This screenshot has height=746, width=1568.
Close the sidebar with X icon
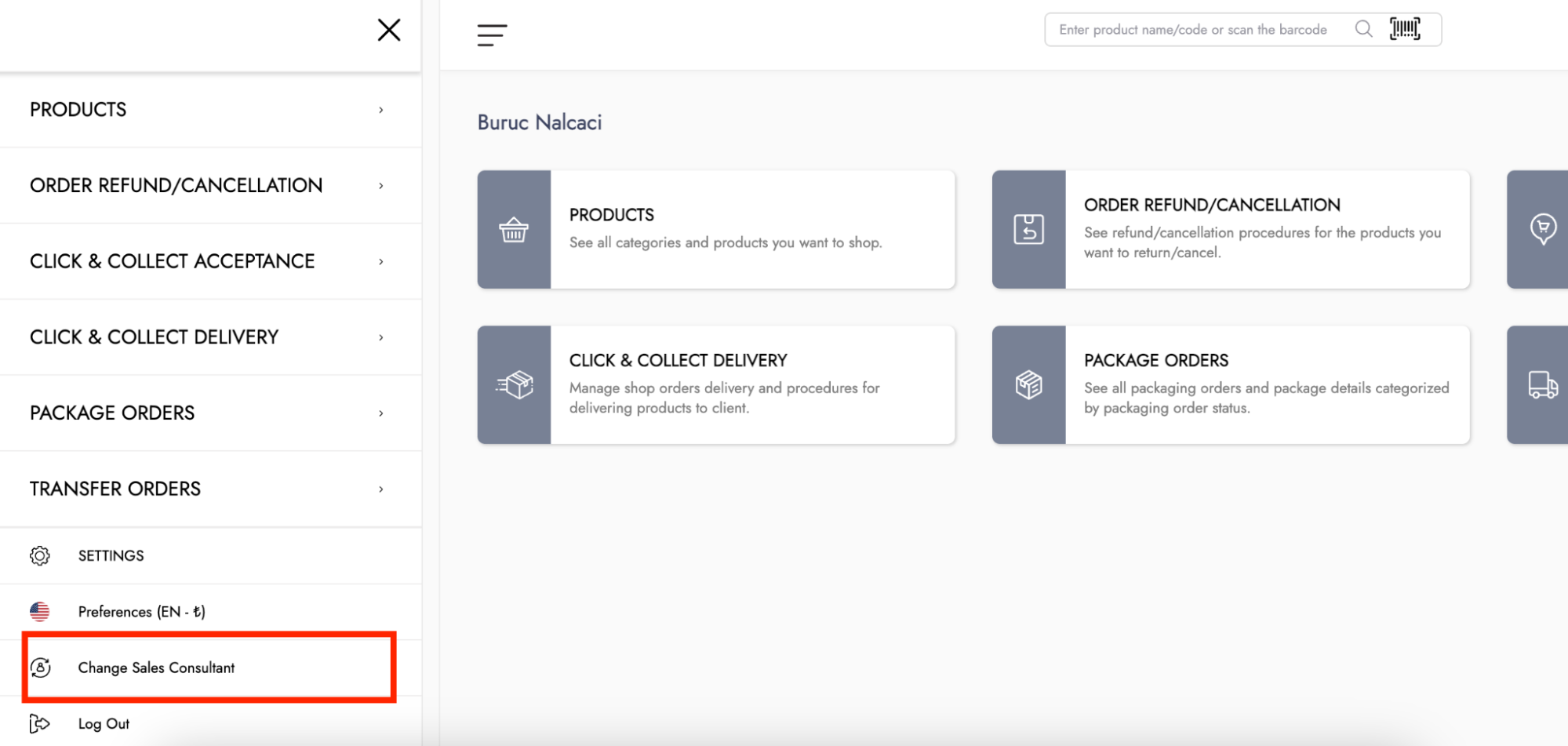click(x=389, y=31)
